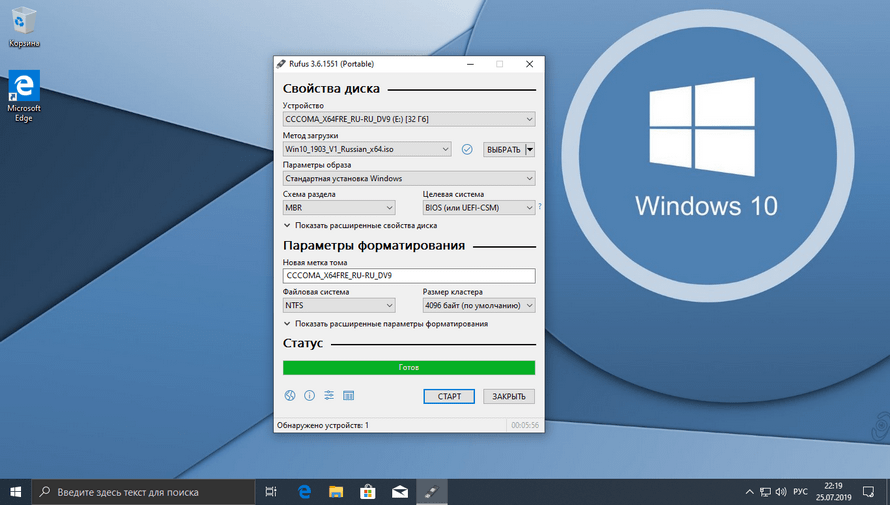Open the network tray icon
The height and width of the screenshot is (505, 890).
point(765,492)
